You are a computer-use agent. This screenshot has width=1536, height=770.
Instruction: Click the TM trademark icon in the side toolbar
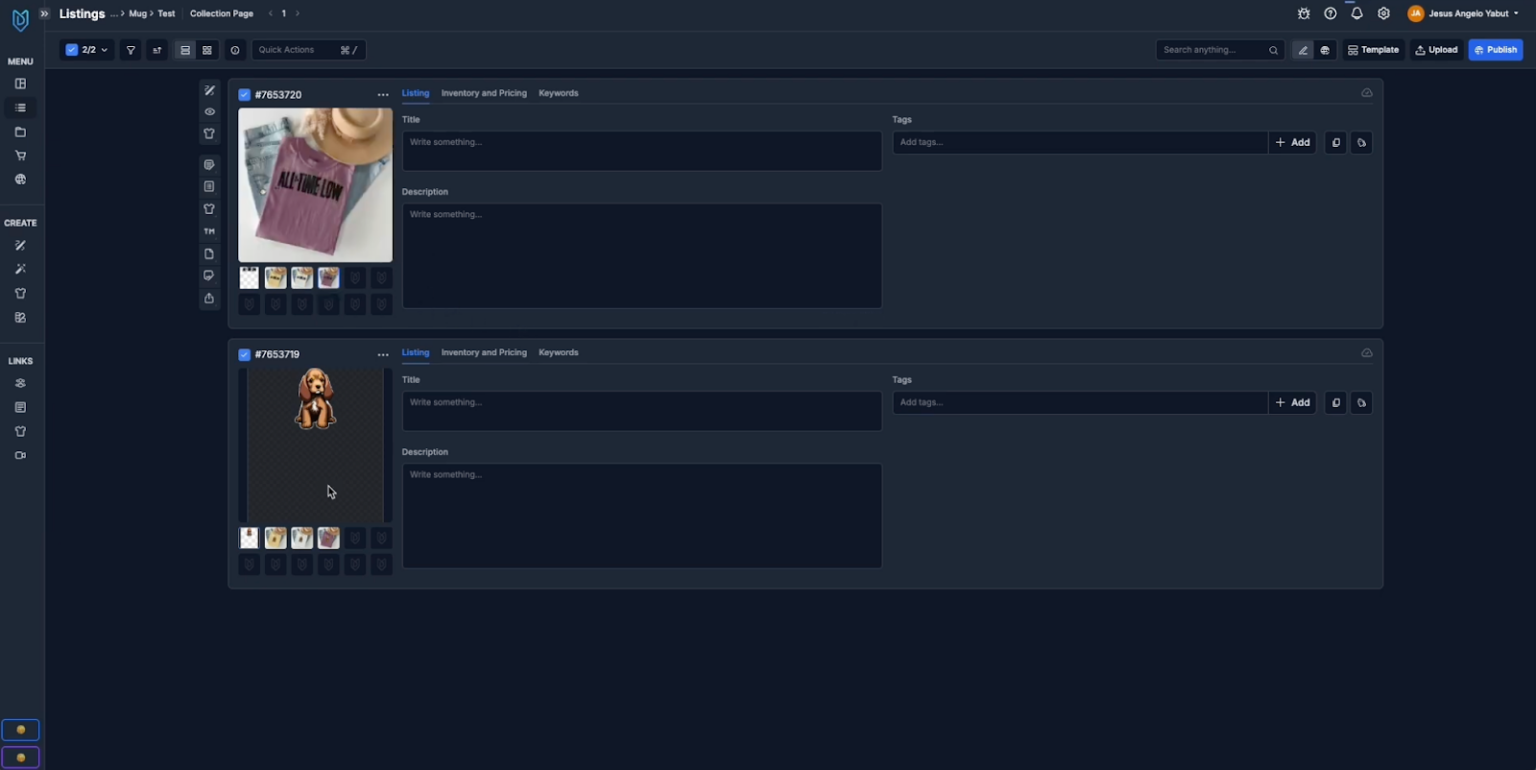click(x=209, y=231)
